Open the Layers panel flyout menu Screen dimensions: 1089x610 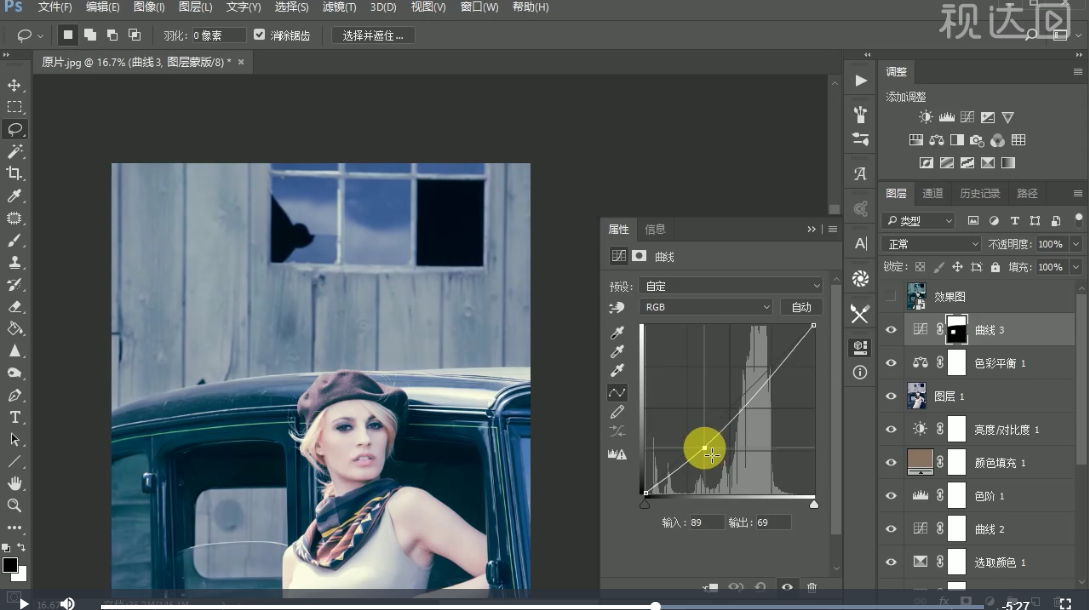(x=1078, y=193)
